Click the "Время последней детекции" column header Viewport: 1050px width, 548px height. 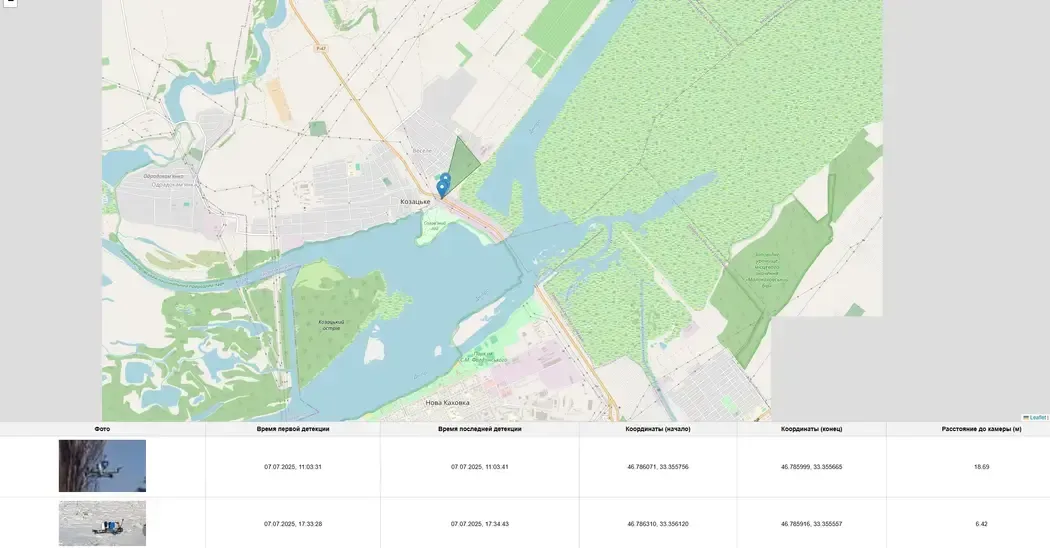coord(479,429)
